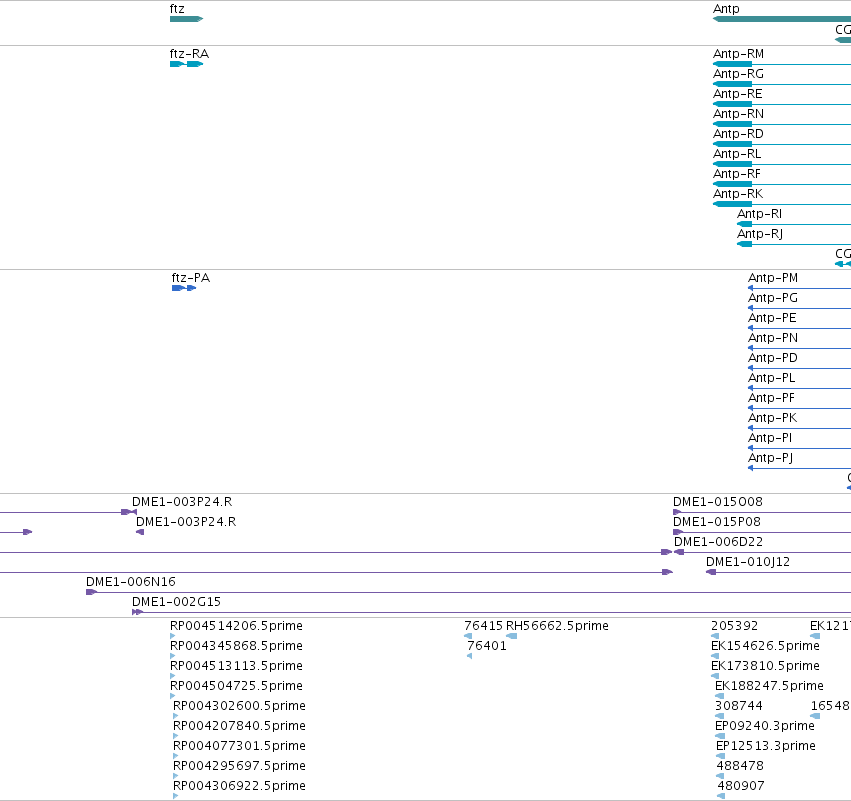Select the DME1-010J12 end arrow marker
The image size is (851, 801).
pos(711,572)
